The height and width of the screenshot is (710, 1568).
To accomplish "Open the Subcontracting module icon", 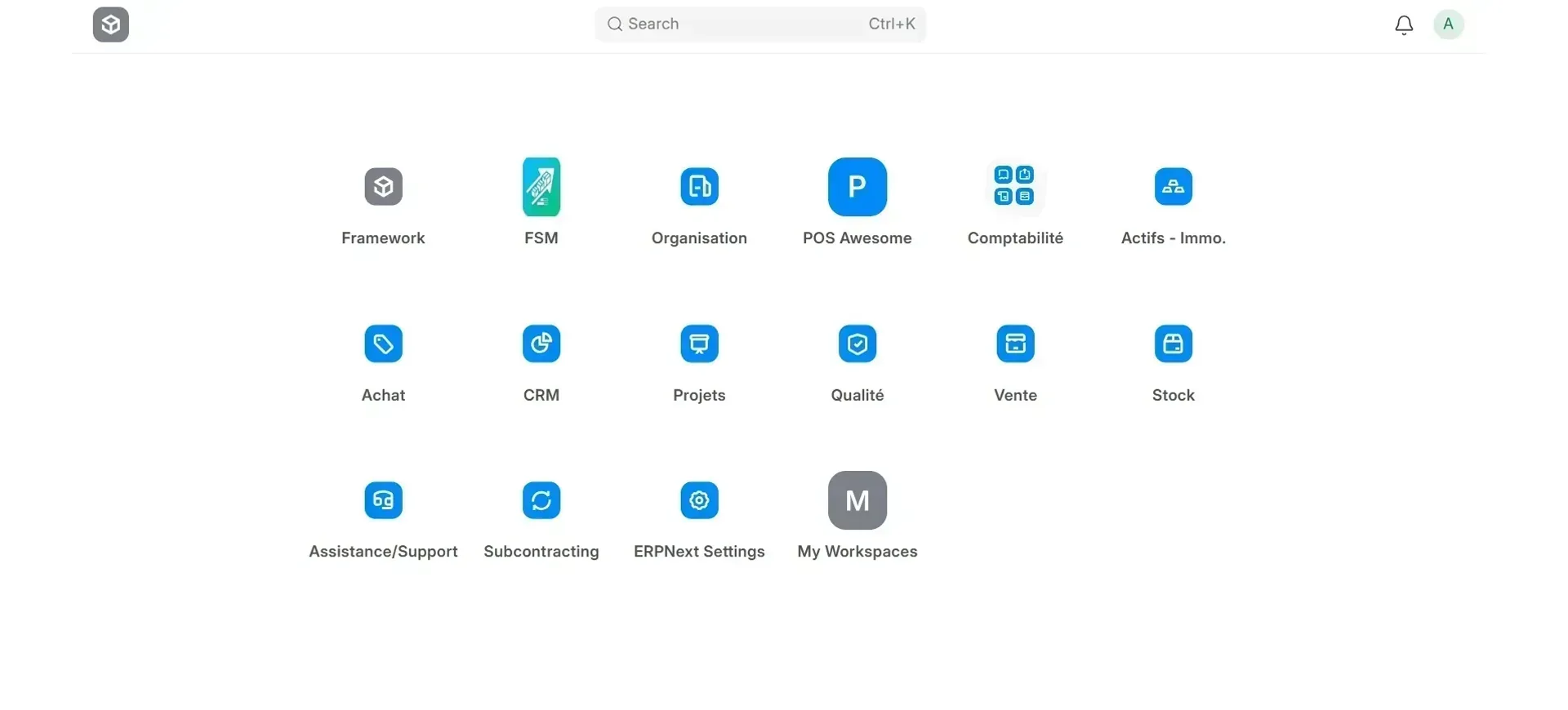I will click(x=541, y=500).
